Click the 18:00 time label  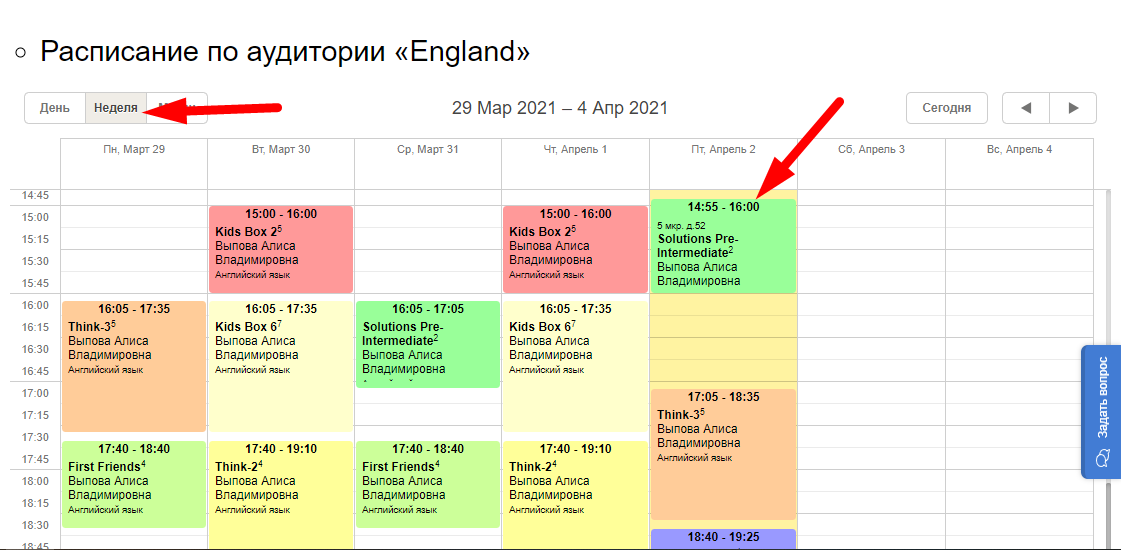coord(35,481)
